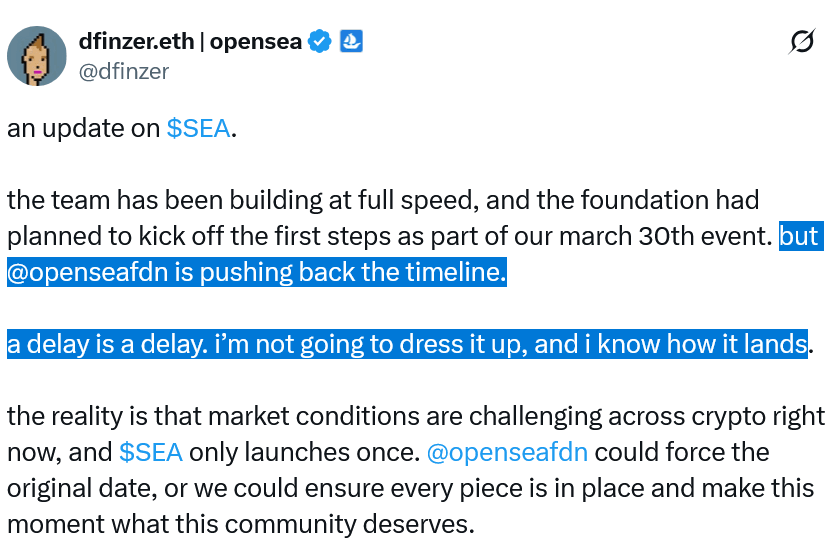The width and height of the screenshot is (826, 550).
Task: Click the highlighted word "but"
Action: coord(799,236)
